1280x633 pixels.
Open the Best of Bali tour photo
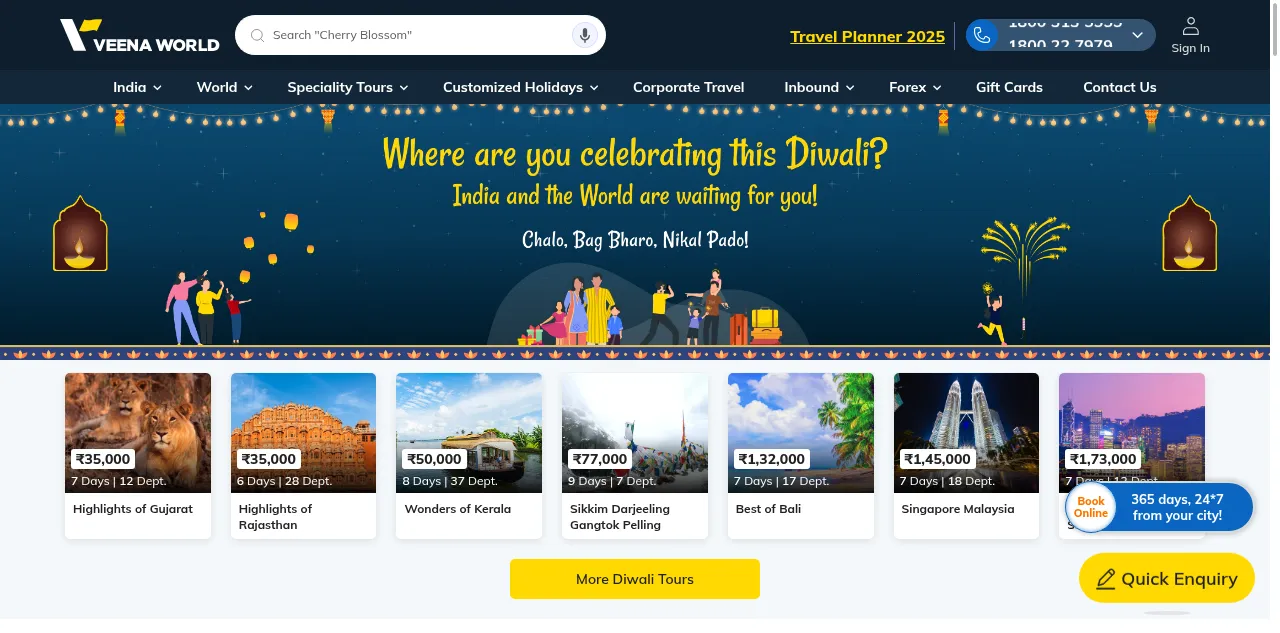pyautogui.click(x=801, y=433)
